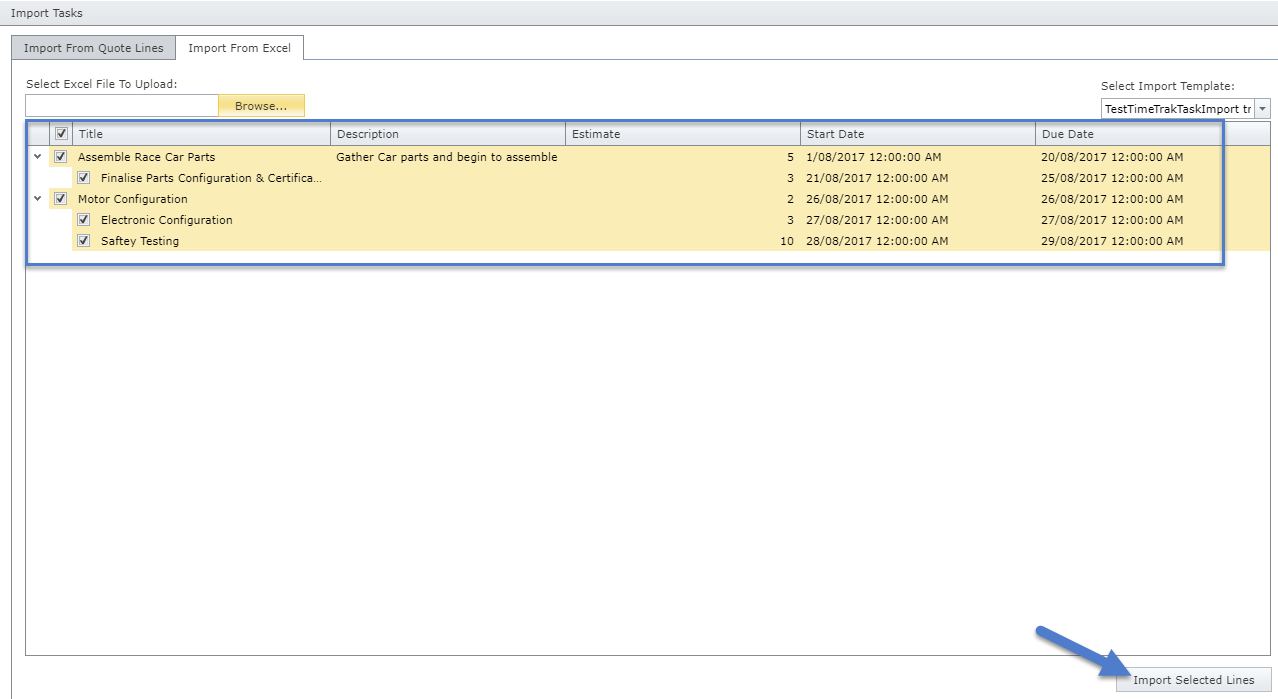Sort by the Due Date column header

(x=1126, y=134)
